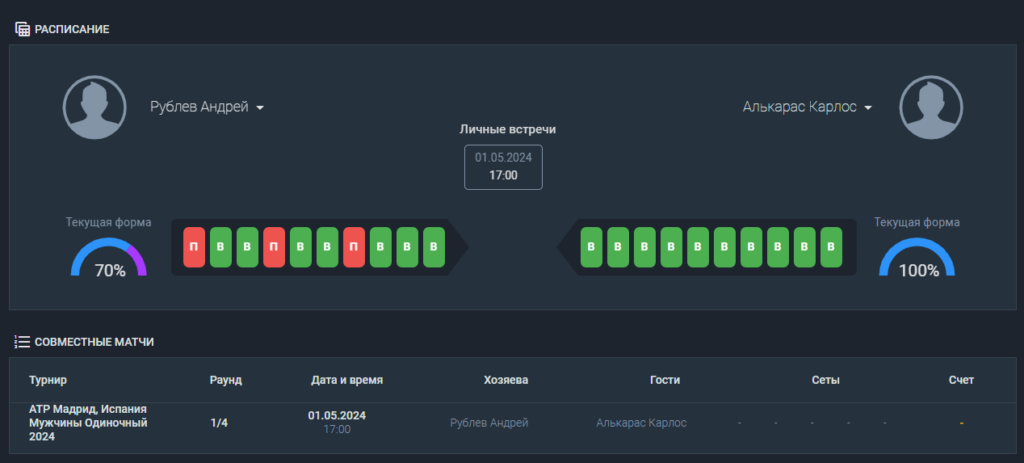Open the Алькарас Карлос player dropdown arrow

point(868,108)
